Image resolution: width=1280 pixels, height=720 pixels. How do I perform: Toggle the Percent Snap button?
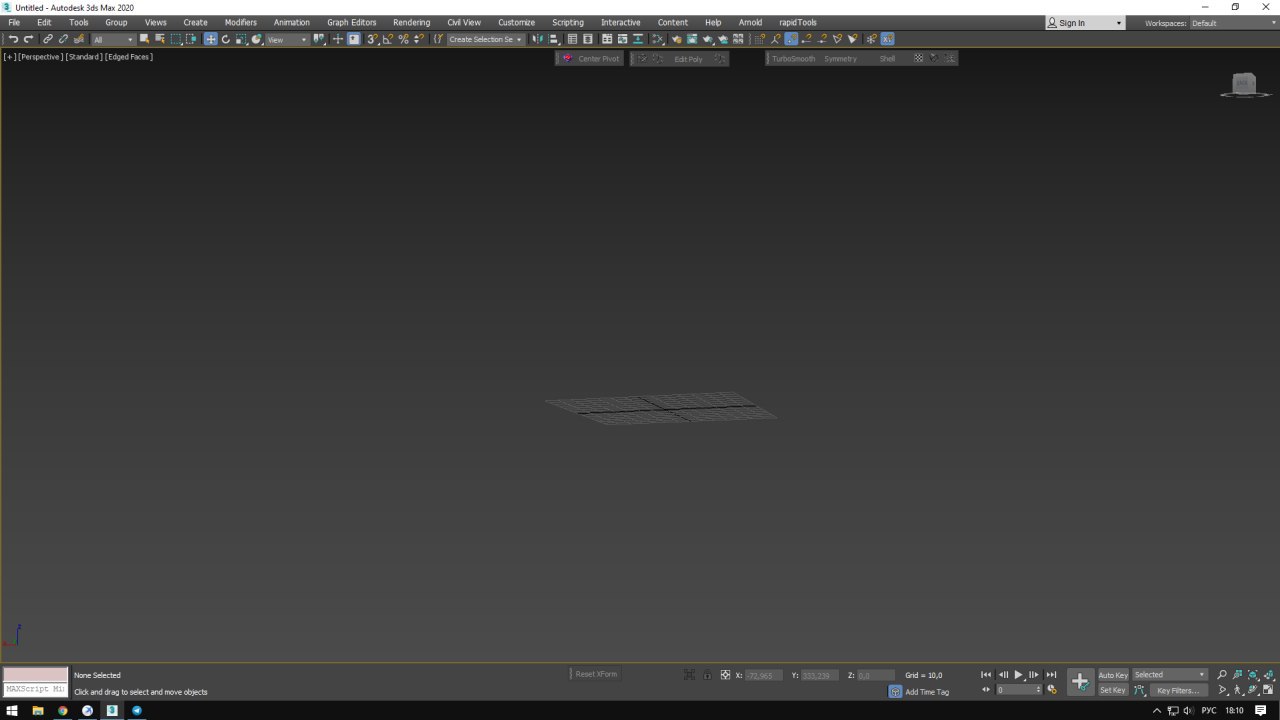(404, 39)
